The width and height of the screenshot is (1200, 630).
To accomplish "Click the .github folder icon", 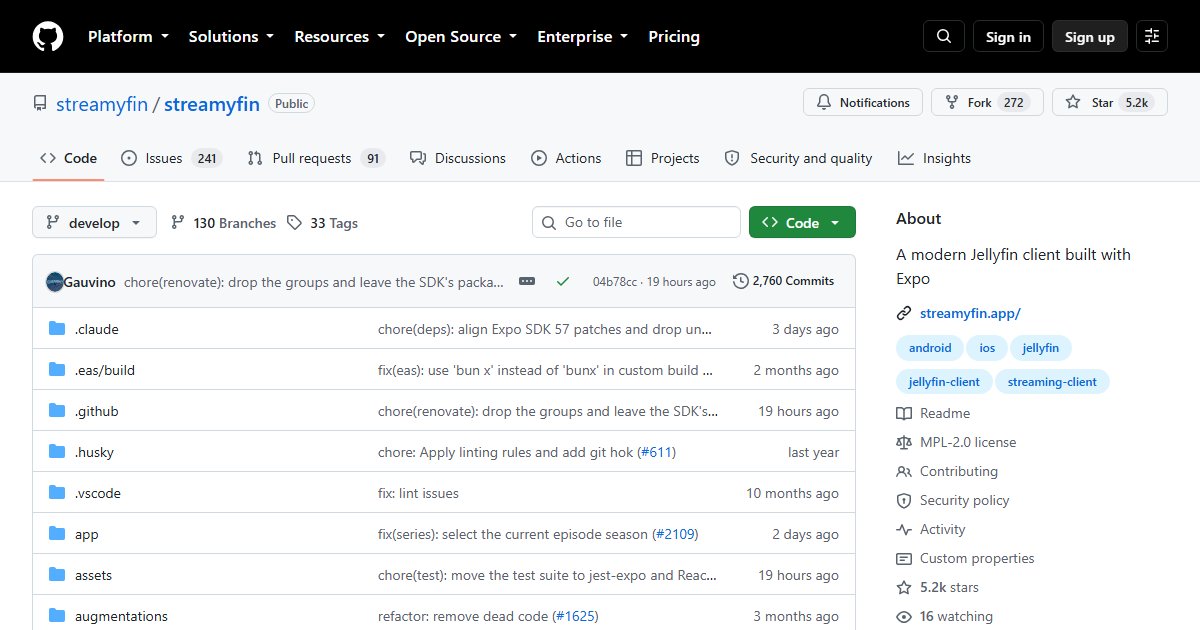I will pyautogui.click(x=57, y=411).
